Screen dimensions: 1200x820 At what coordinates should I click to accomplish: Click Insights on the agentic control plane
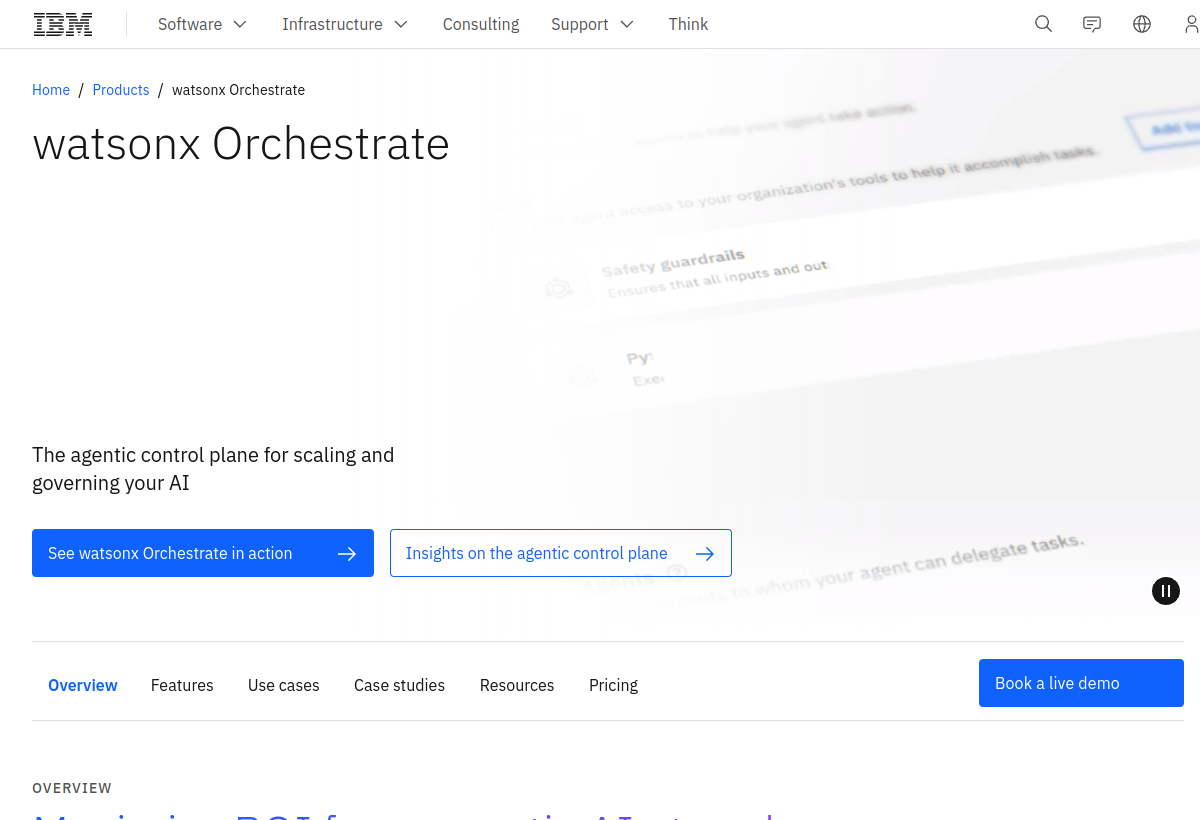click(x=561, y=553)
